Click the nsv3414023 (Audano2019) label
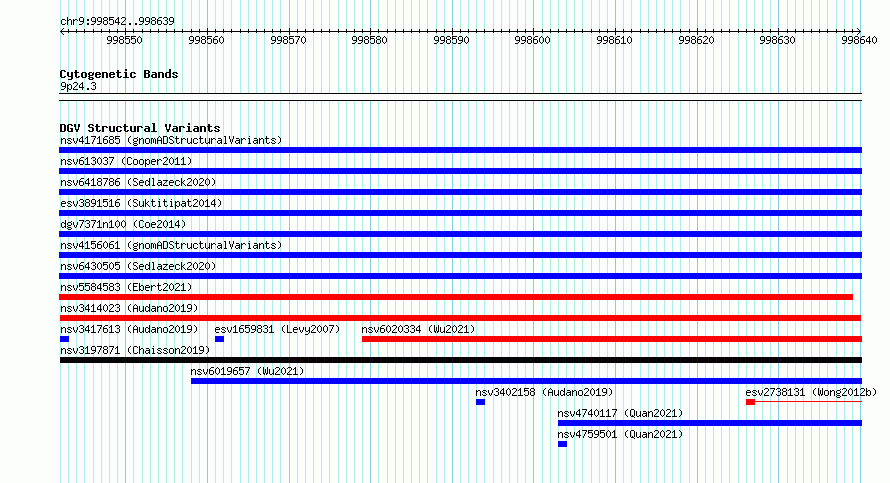 129,308
